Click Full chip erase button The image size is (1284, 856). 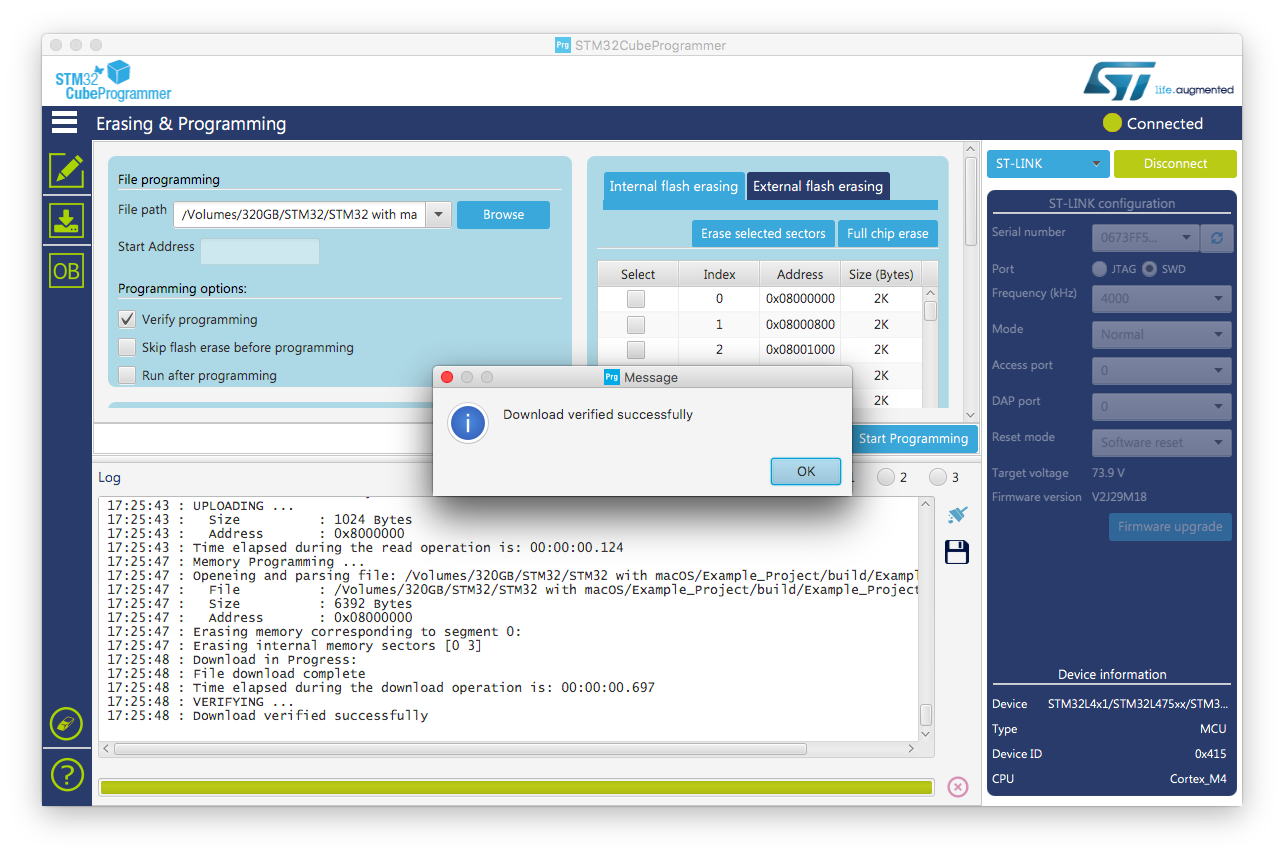click(888, 233)
